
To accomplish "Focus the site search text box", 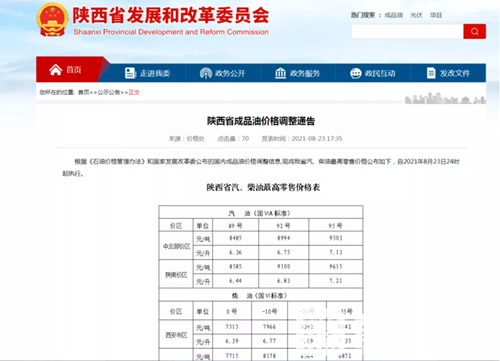I will 407,31.
